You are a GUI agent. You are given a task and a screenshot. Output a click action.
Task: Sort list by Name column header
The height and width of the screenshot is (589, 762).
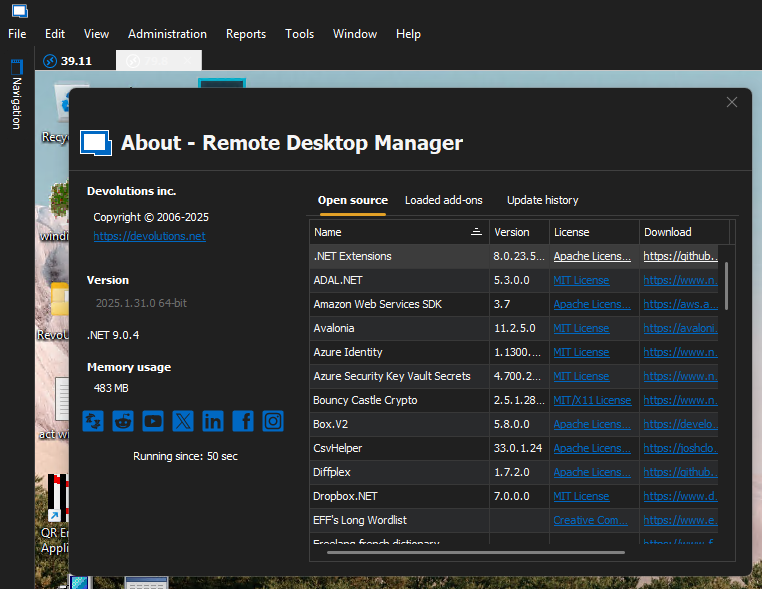coord(399,232)
